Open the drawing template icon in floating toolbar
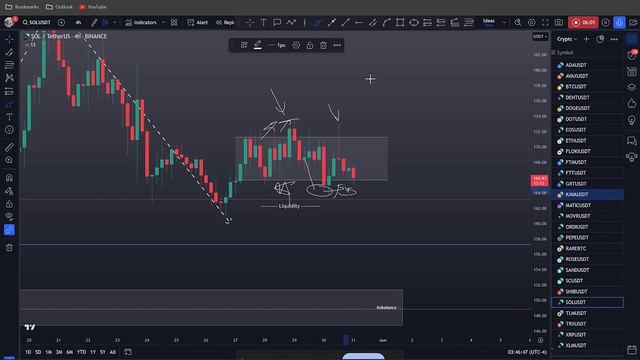 pos(244,45)
